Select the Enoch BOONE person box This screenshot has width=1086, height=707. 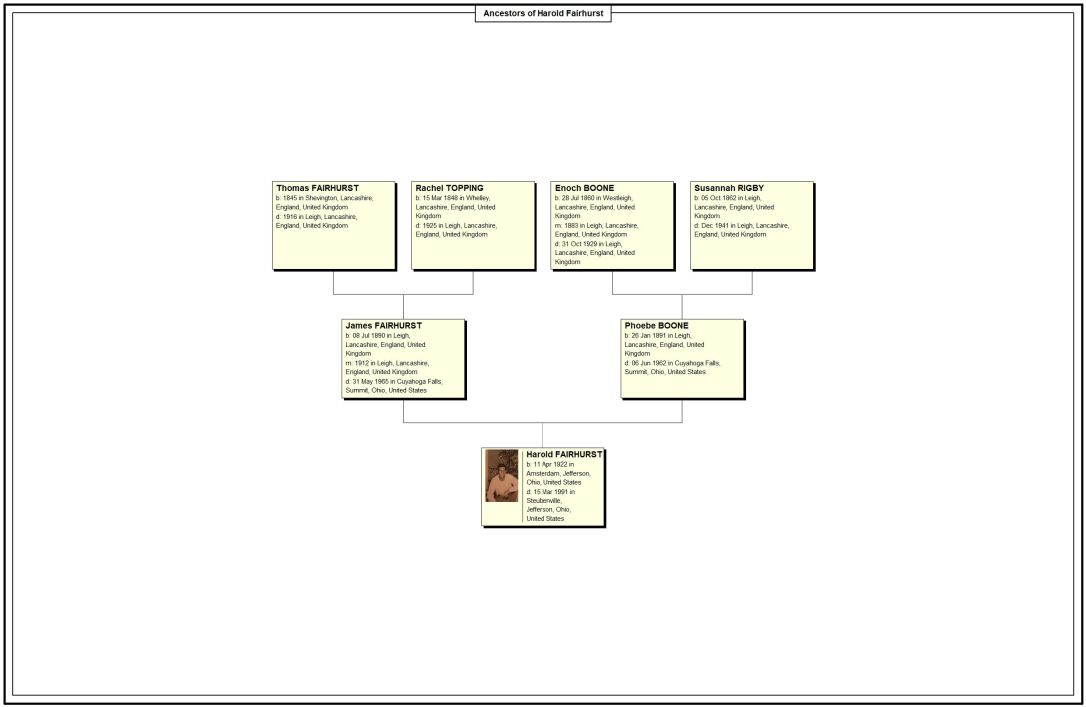point(612,223)
